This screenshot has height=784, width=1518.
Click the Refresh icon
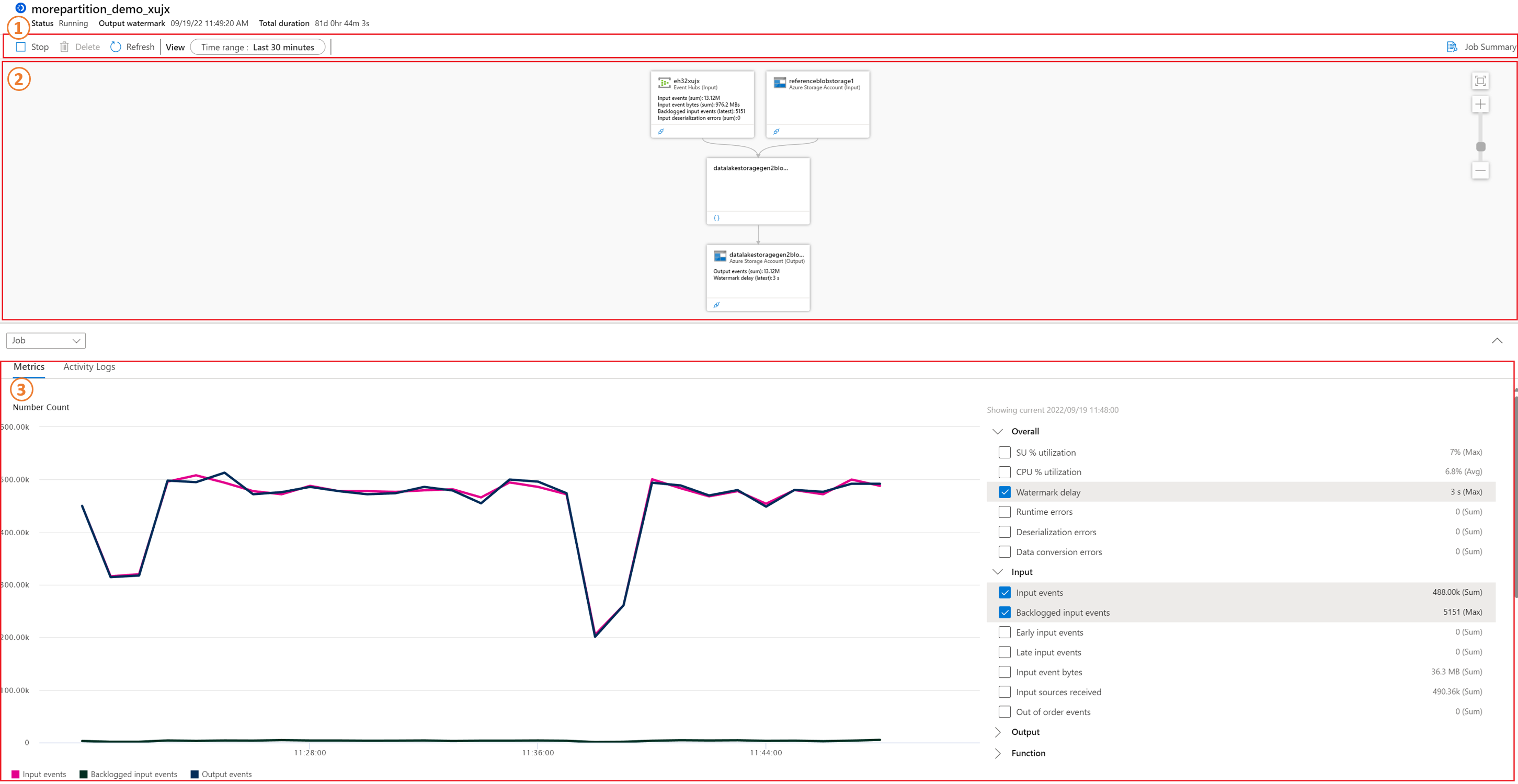pyautogui.click(x=116, y=47)
